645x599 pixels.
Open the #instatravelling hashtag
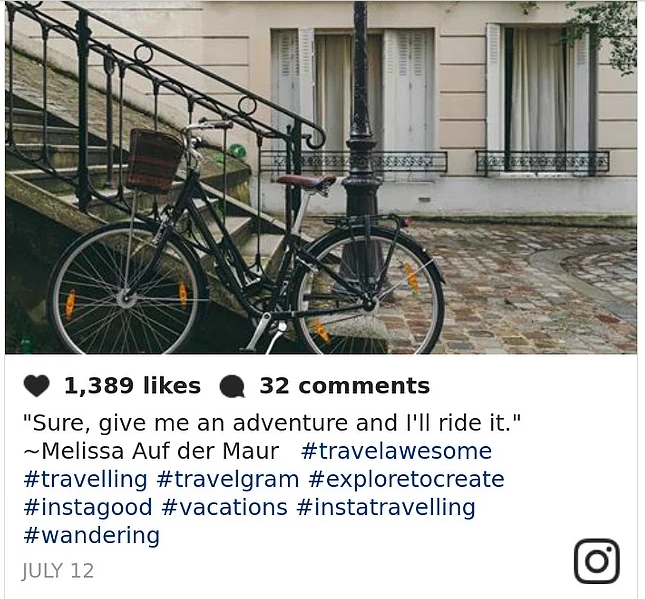(386, 508)
